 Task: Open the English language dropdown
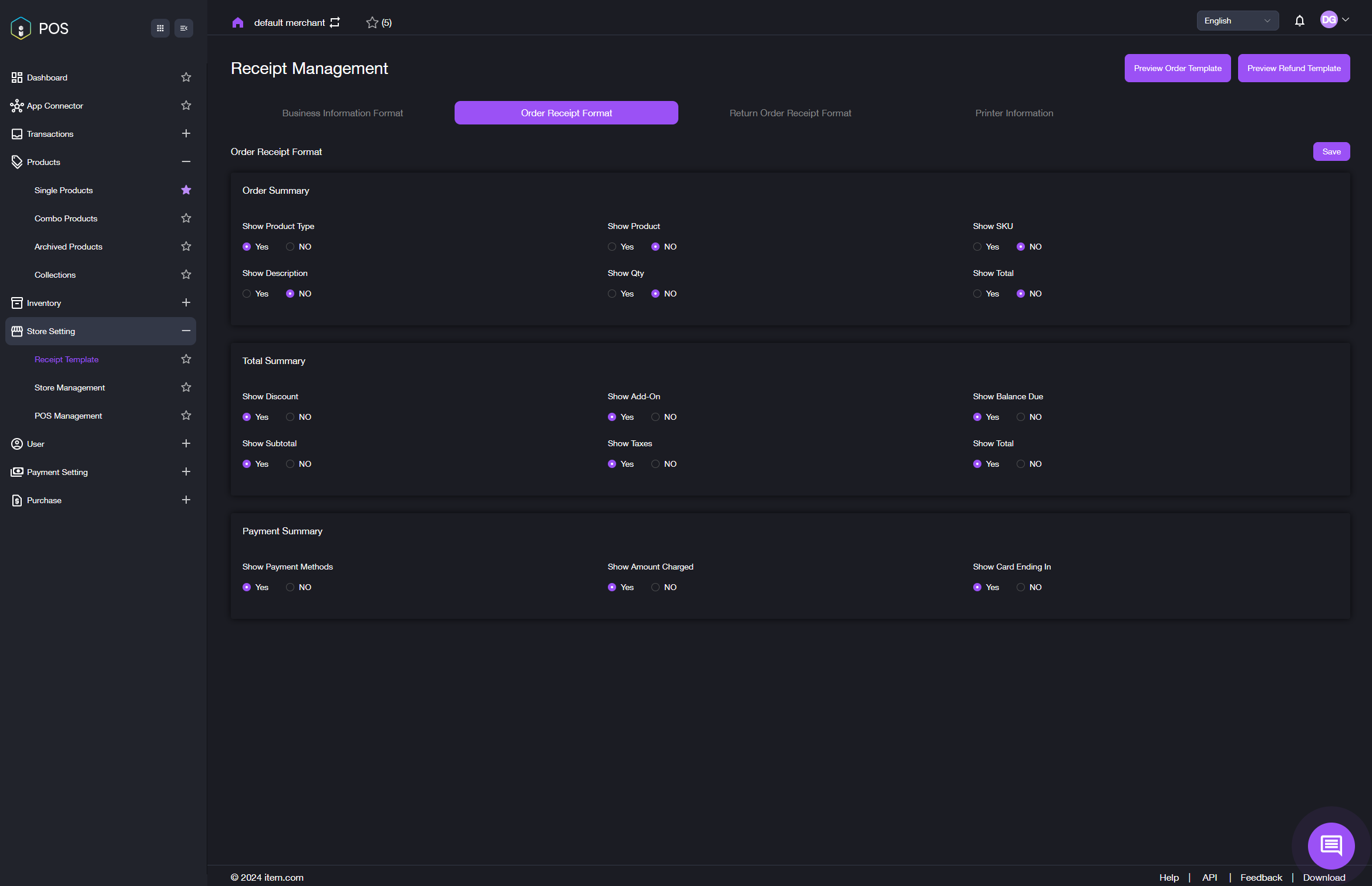pyautogui.click(x=1237, y=21)
